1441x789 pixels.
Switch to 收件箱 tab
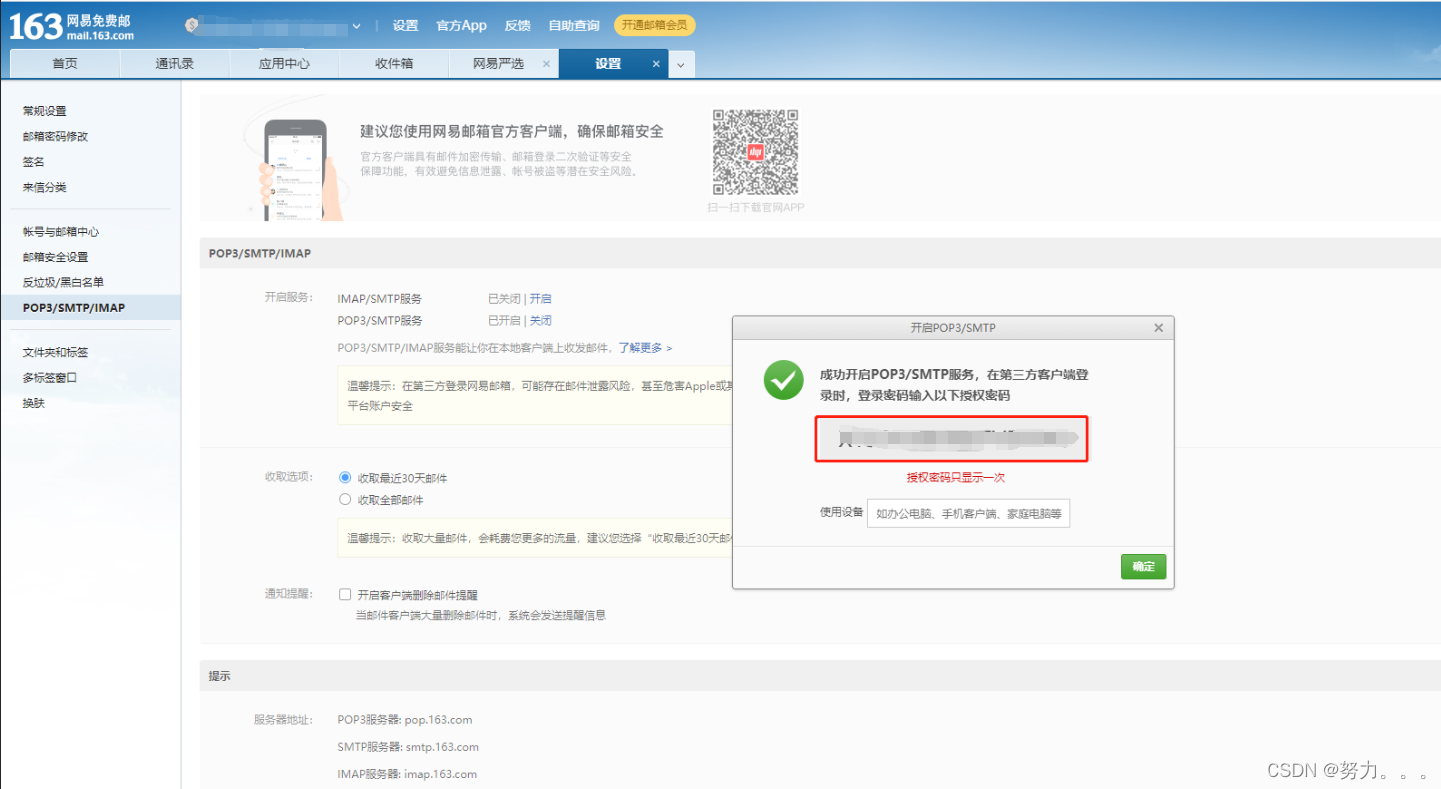(394, 63)
